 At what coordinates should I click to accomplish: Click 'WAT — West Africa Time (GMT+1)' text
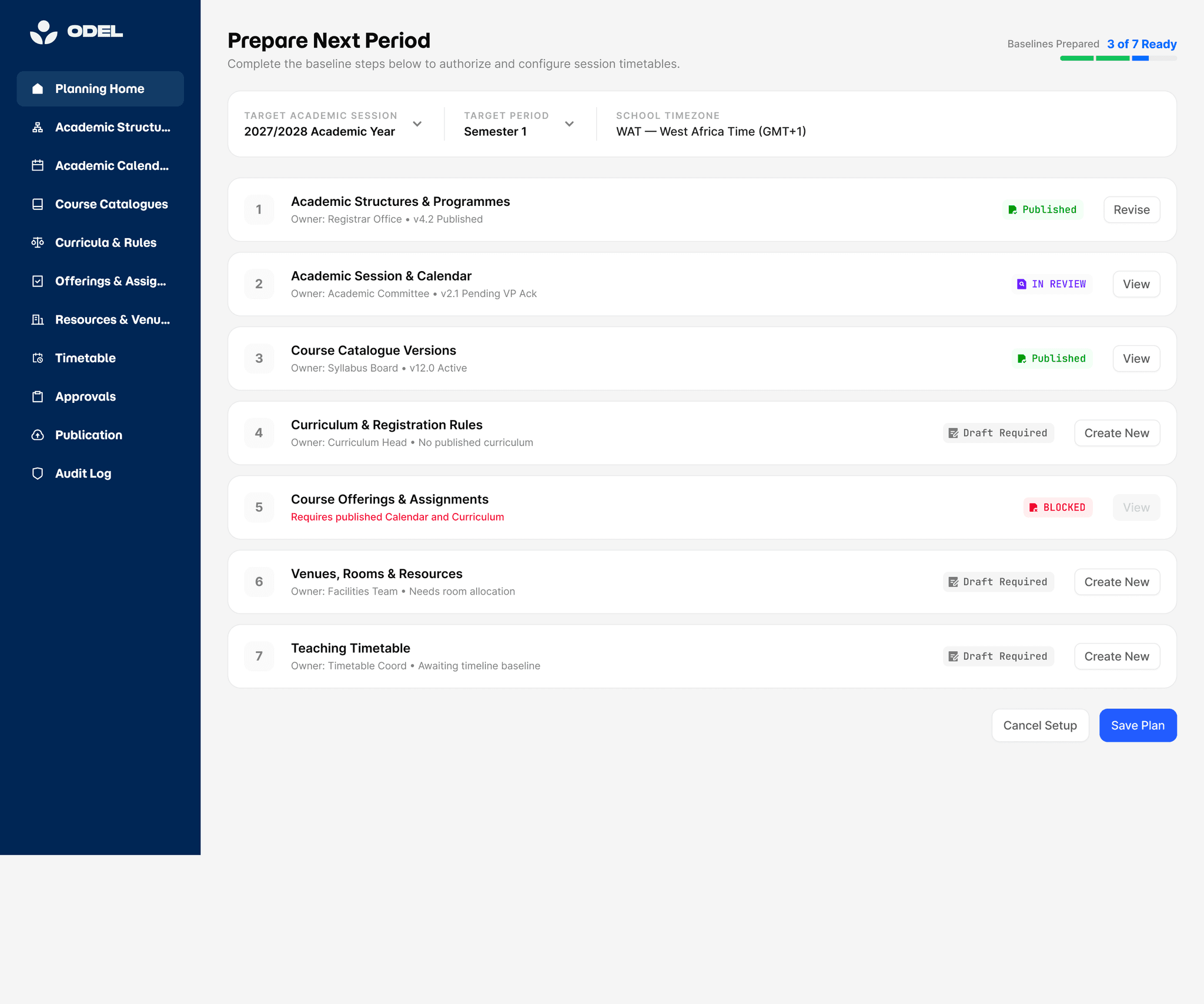pos(711,132)
